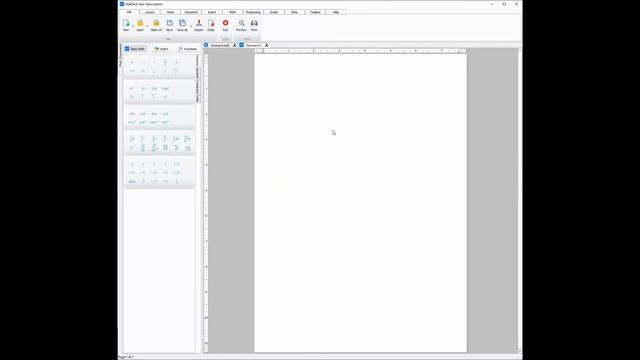
Task: Click the Export icon
Action: click(199, 24)
